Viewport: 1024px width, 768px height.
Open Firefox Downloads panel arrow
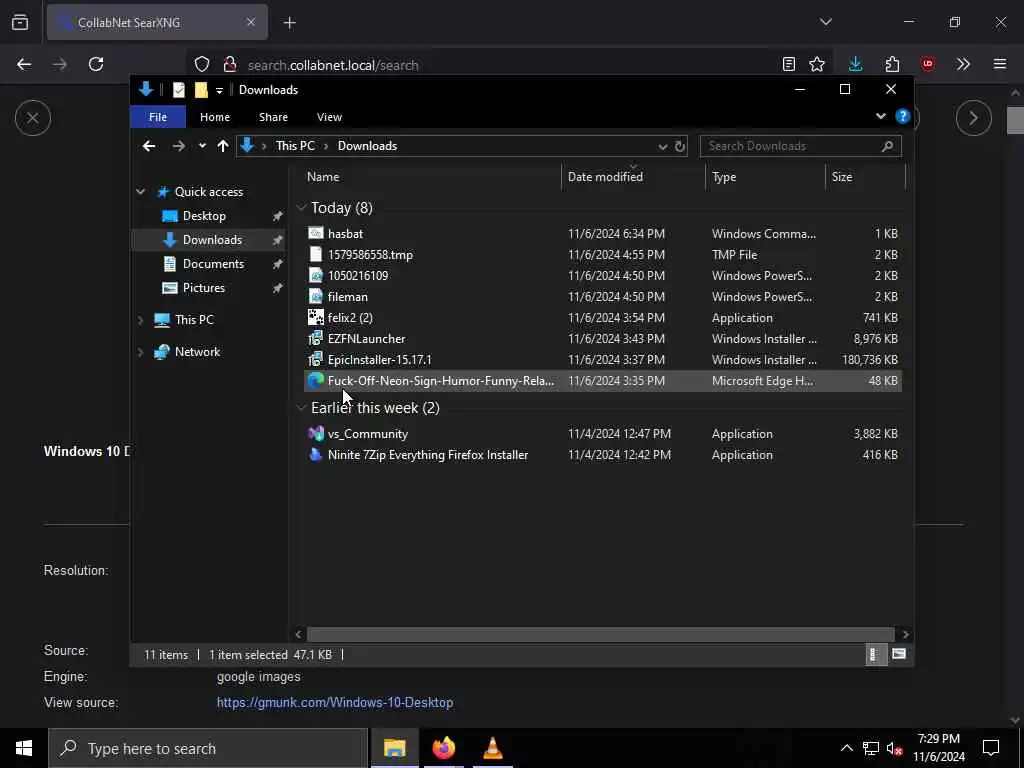click(855, 64)
